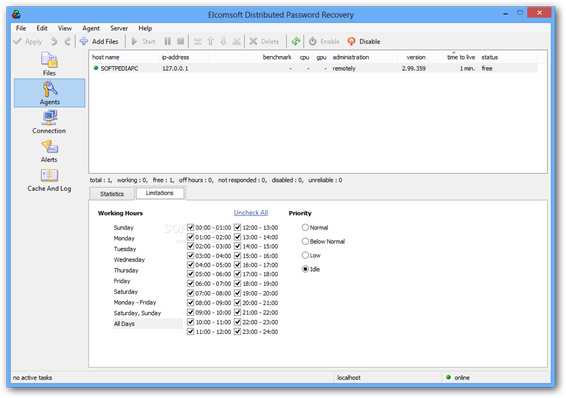Sort by host name column header
The width and height of the screenshot is (566, 398).
tap(124, 57)
